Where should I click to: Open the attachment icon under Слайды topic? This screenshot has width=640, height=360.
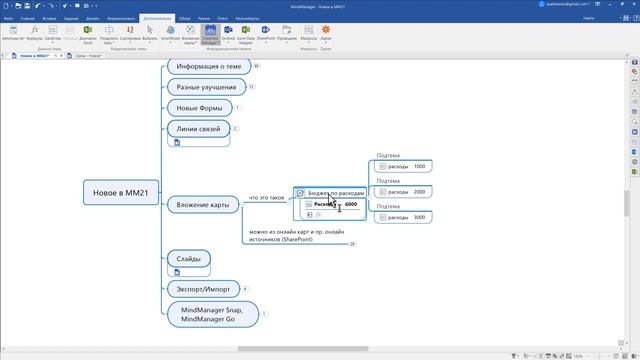[x=177, y=272]
